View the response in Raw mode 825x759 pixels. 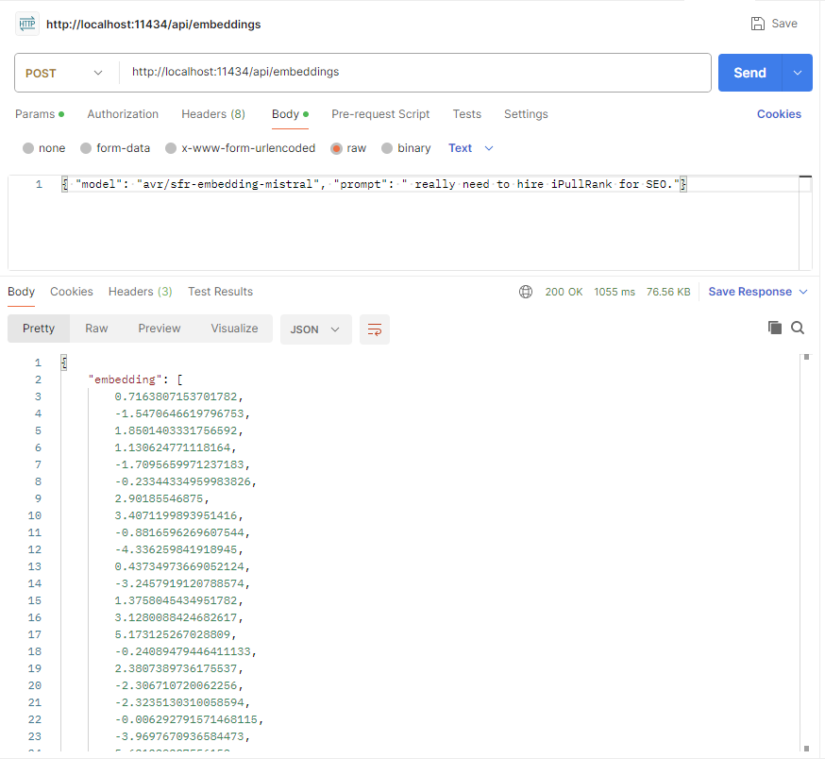(x=96, y=328)
